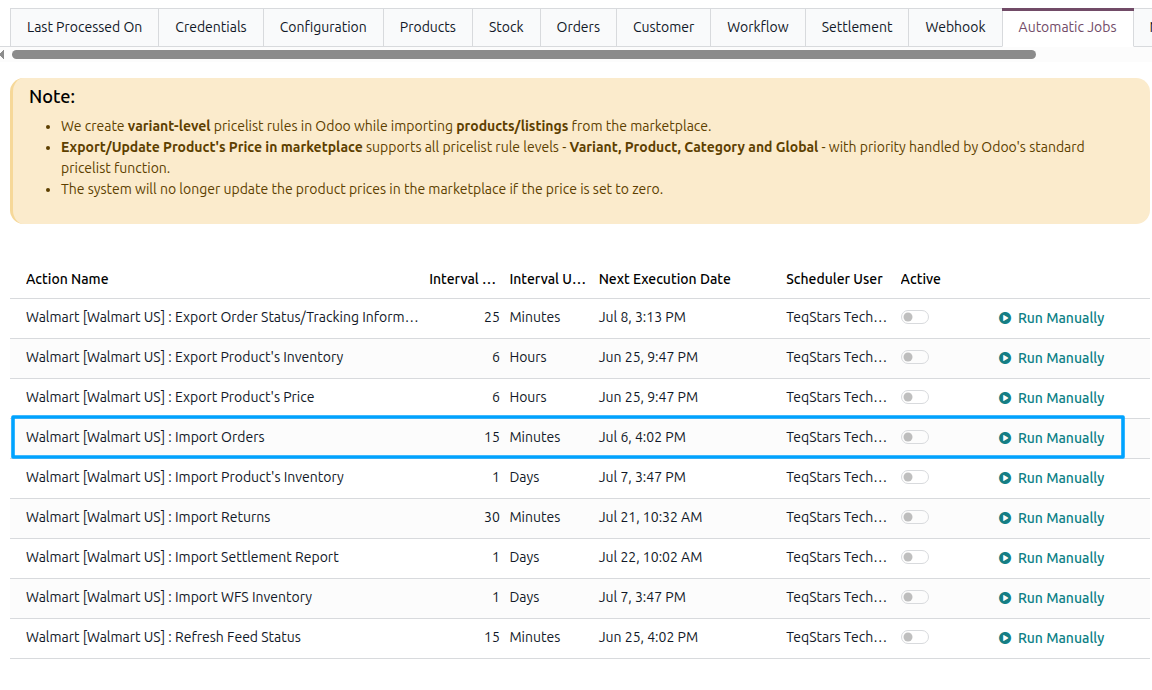This screenshot has width=1152, height=690.
Task: Open the Last Processed On tab
Action: tap(84, 27)
